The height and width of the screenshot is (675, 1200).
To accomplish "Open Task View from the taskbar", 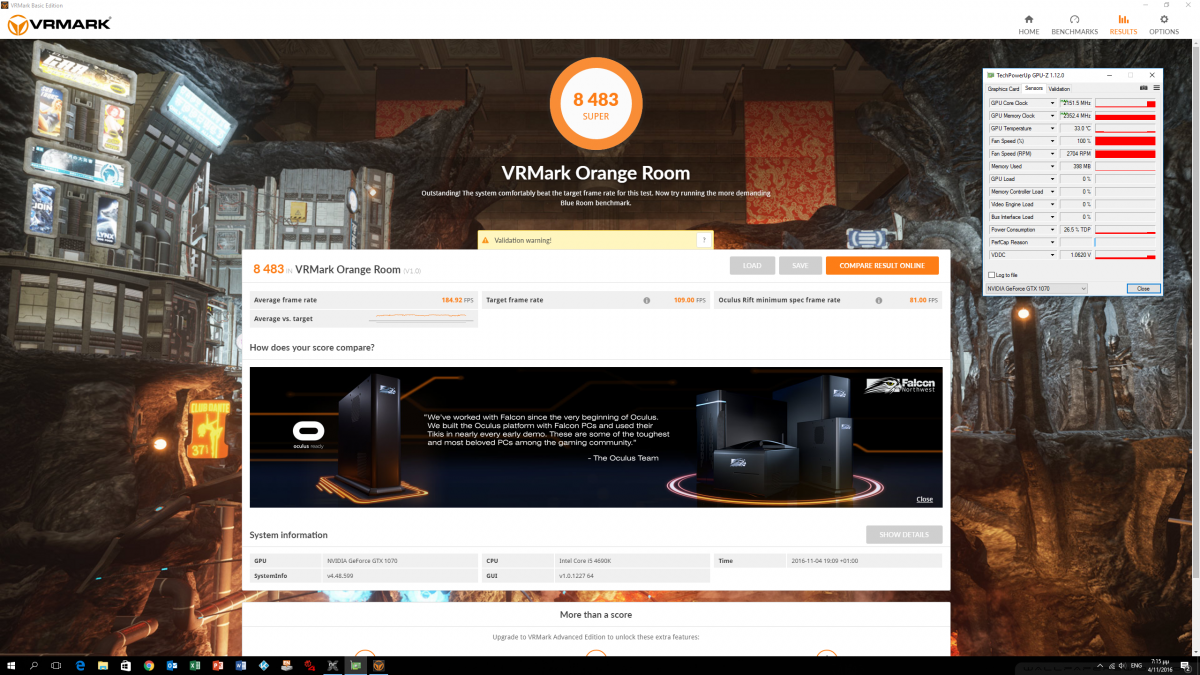I will coord(57,665).
